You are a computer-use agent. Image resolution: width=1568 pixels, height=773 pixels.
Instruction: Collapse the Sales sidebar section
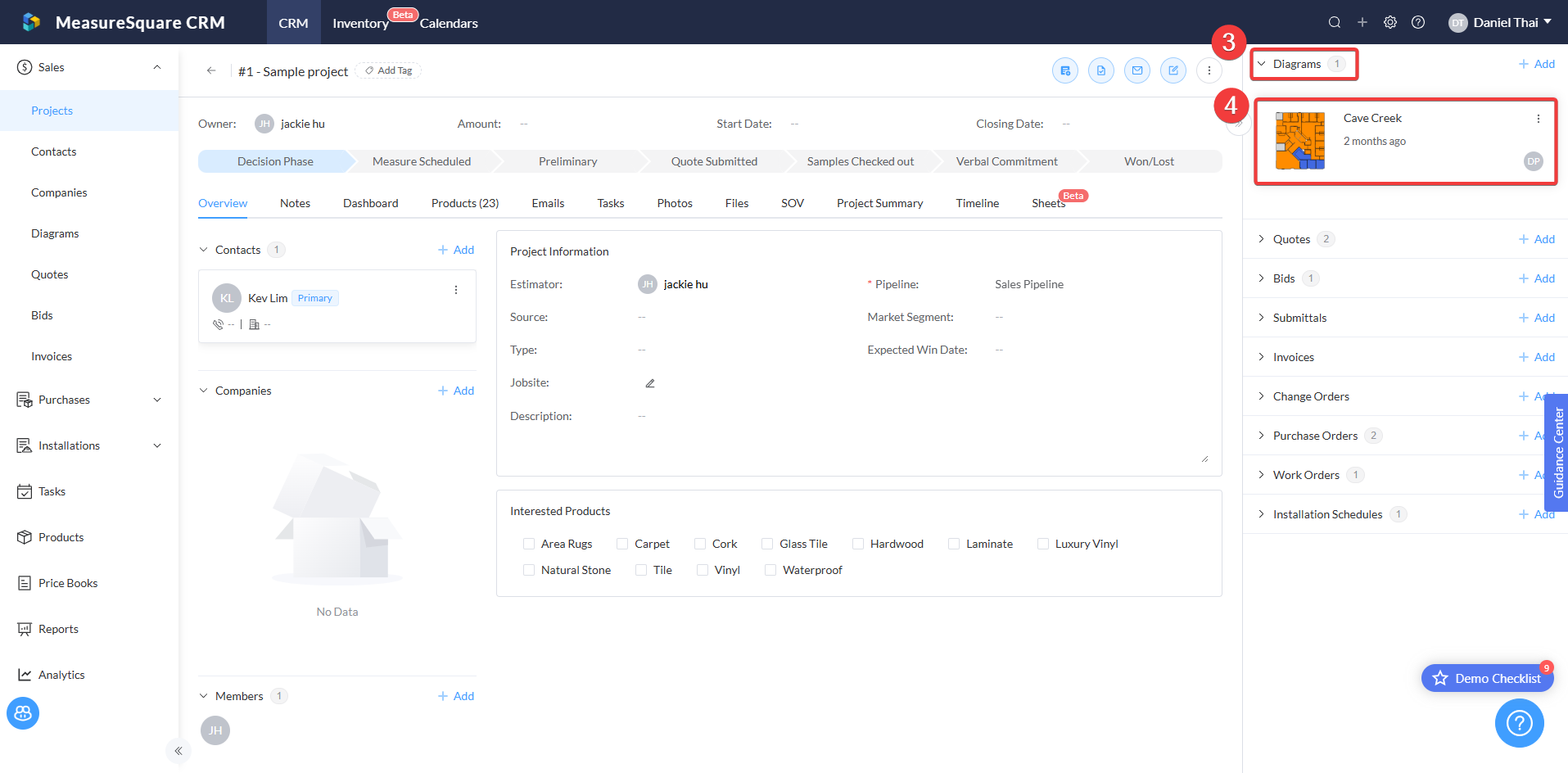(157, 67)
